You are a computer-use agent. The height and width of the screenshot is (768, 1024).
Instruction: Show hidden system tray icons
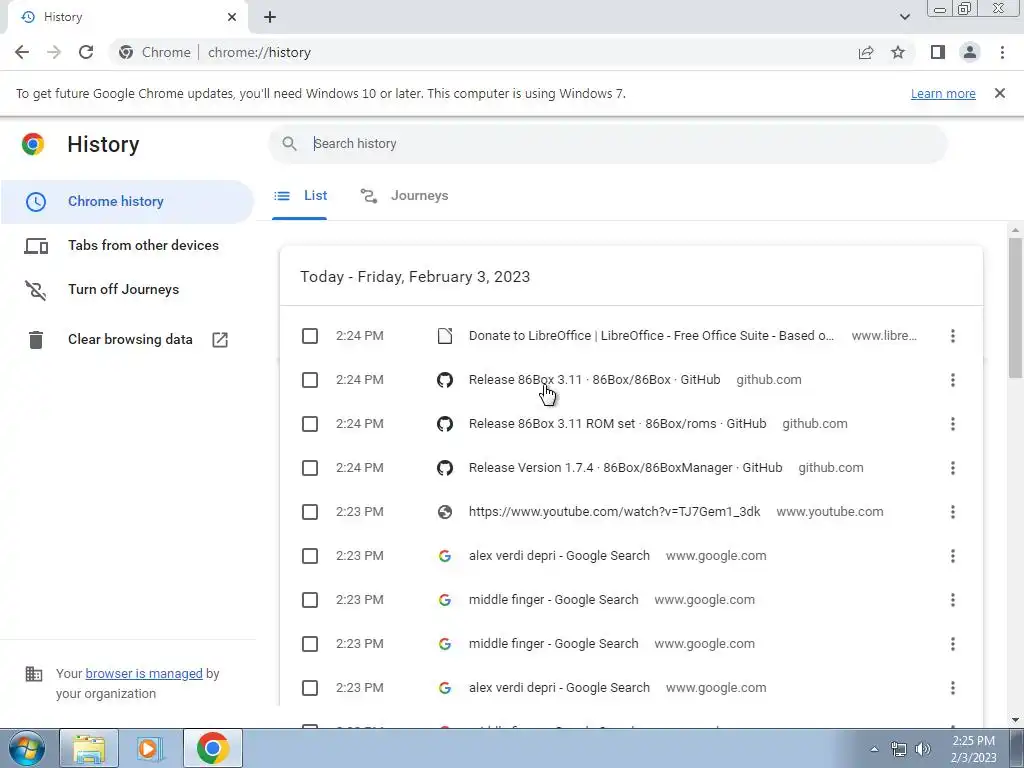coord(874,749)
